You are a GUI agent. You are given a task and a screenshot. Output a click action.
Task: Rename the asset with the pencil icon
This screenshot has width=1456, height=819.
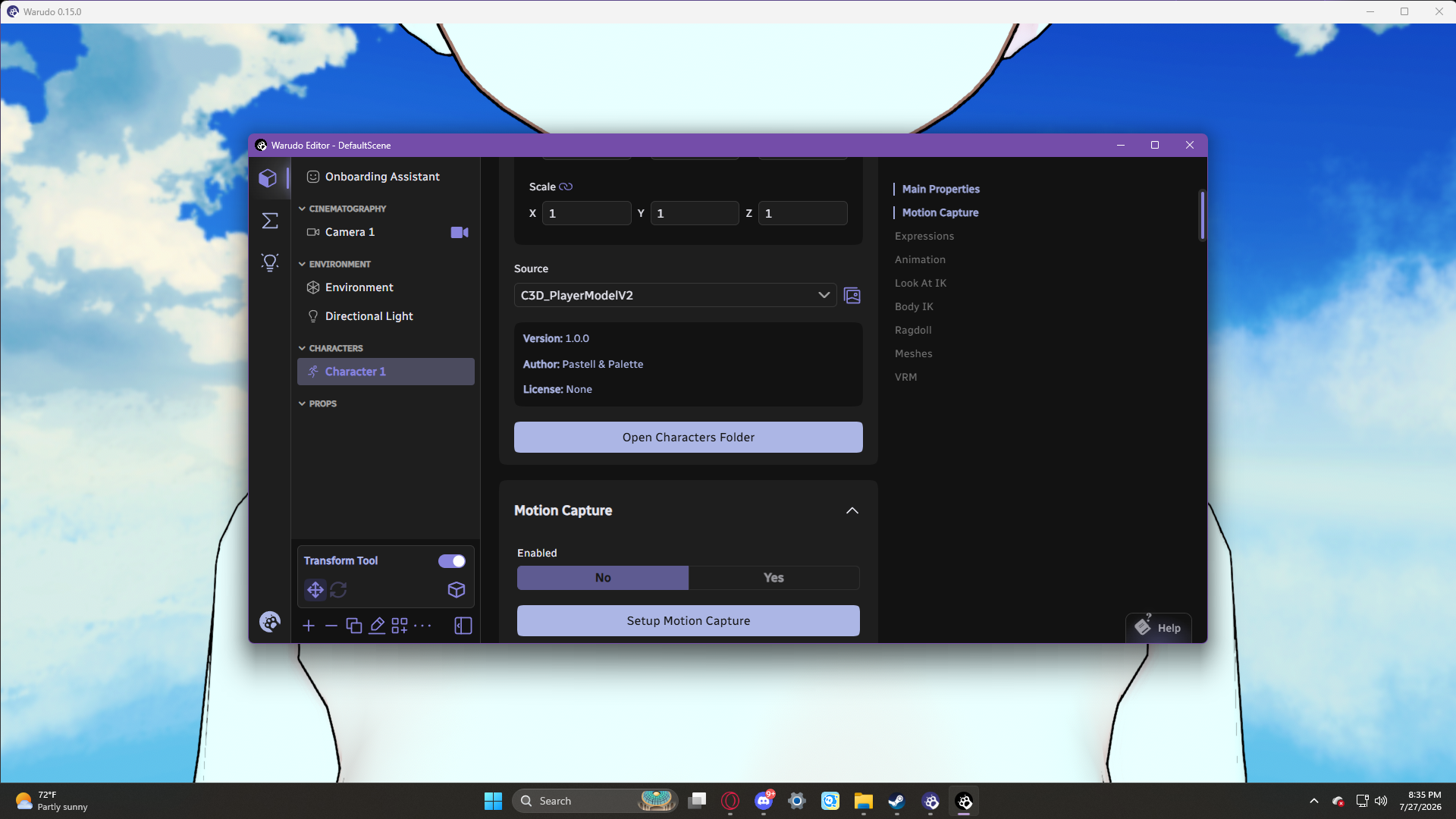click(x=377, y=626)
